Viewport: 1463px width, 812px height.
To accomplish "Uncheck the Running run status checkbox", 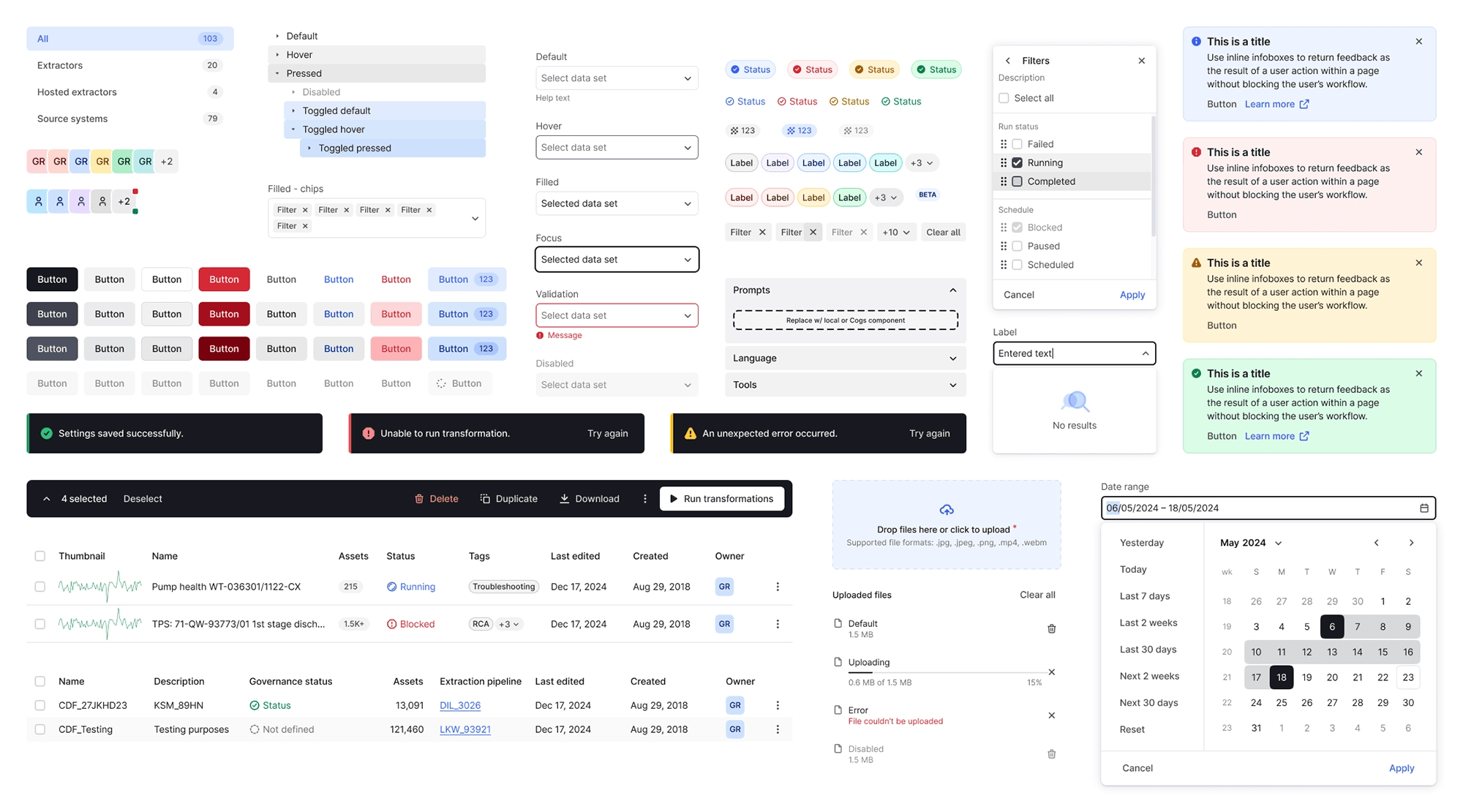I will point(1017,163).
